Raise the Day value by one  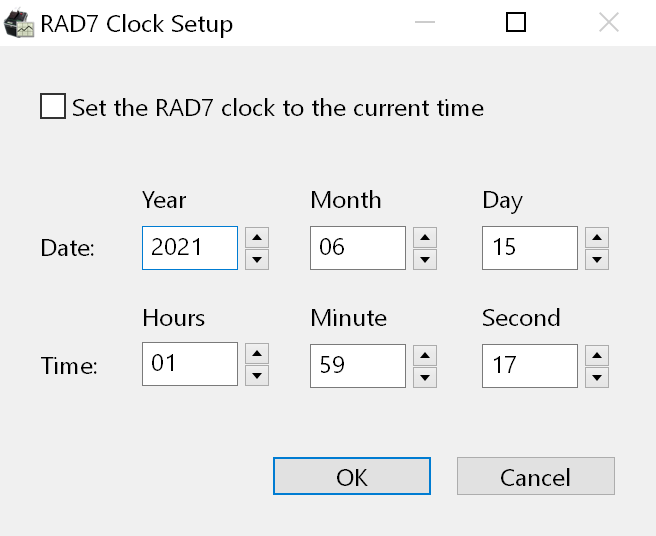597,237
